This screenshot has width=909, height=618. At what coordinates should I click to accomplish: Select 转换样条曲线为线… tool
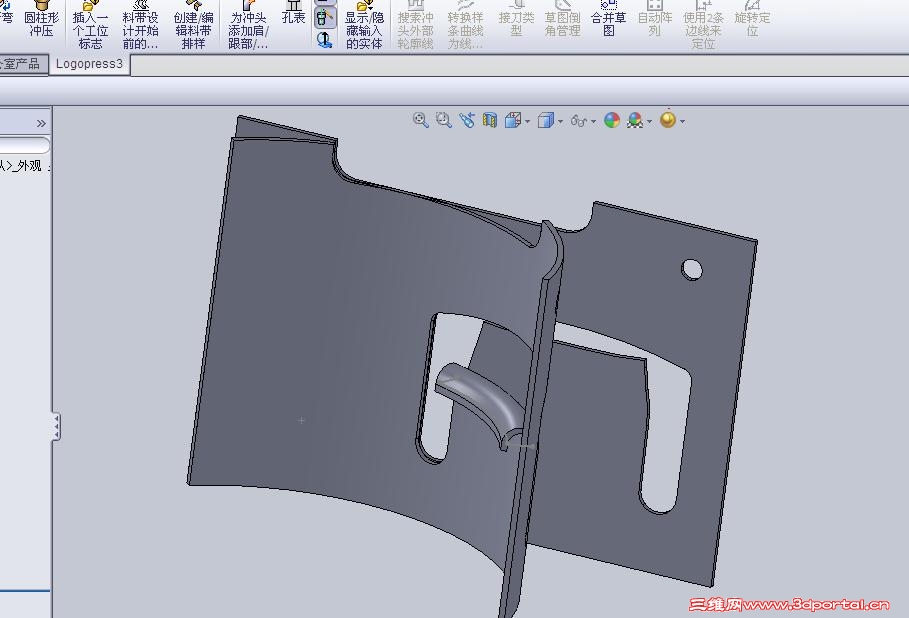click(x=465, y=24)
